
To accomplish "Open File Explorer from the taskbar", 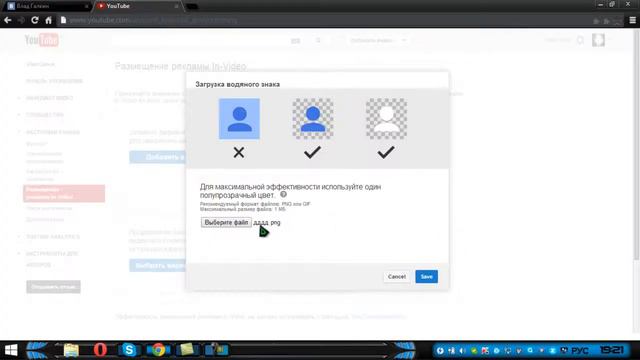I will tap(71, 350).
